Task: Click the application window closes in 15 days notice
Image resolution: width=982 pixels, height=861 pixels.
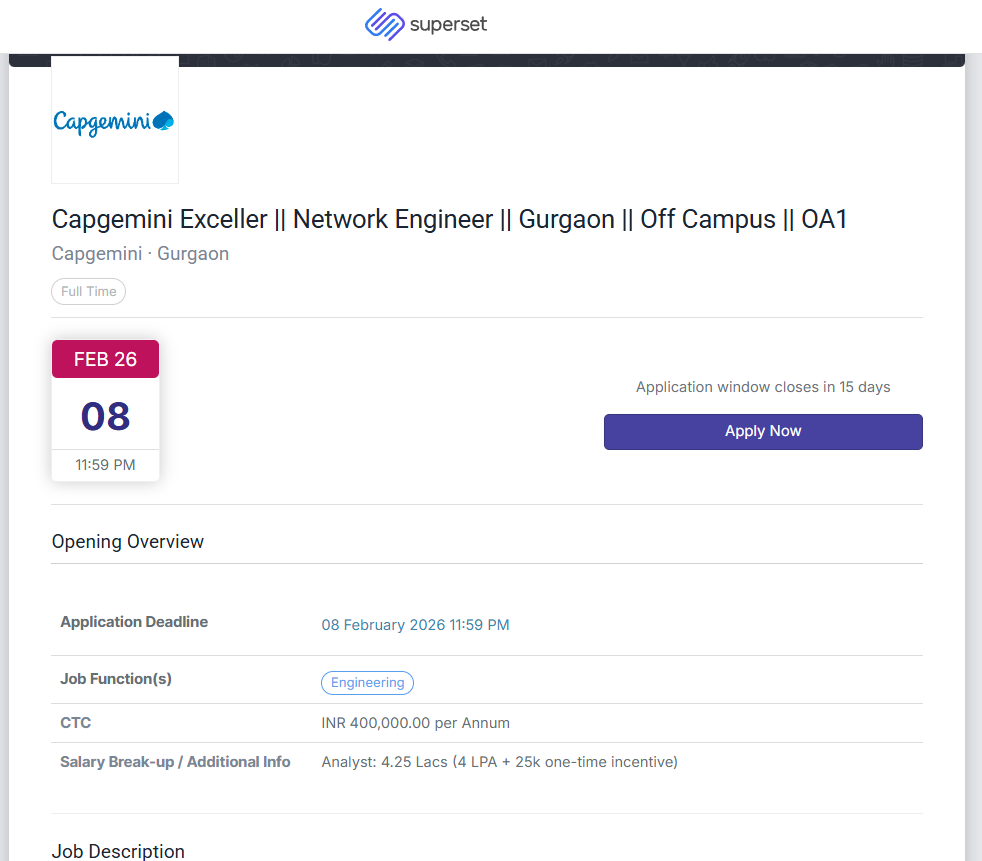Action: tap(763, 387)
